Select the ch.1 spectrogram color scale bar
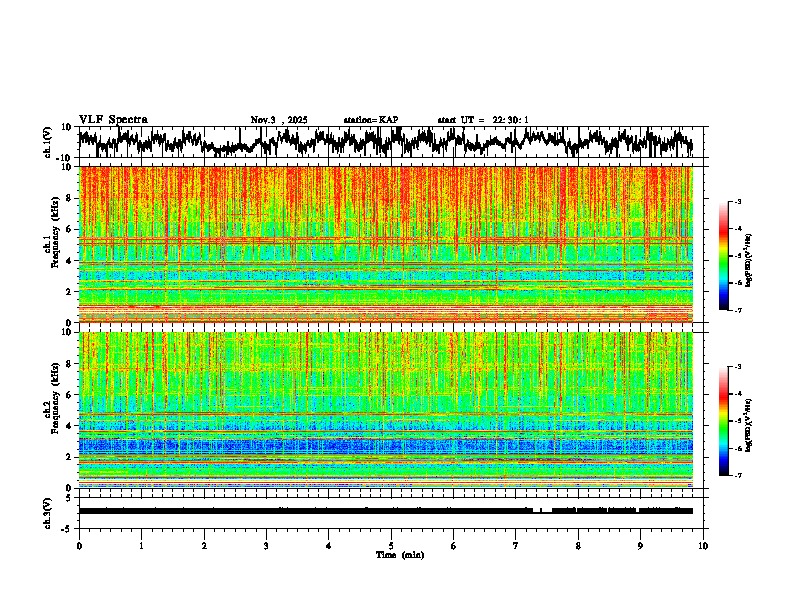This screenshot has width=792, height=612. pyautogui.click(x=723, y=256)
